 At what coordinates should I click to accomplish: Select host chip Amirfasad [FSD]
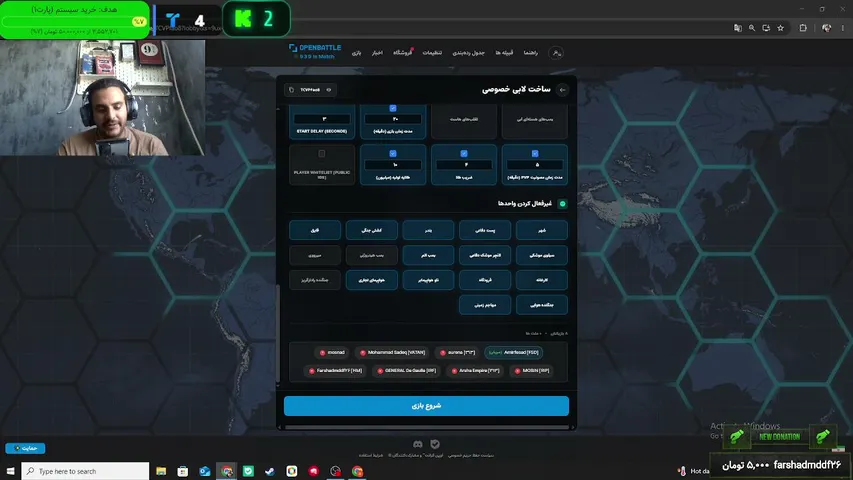pos(514,353)
